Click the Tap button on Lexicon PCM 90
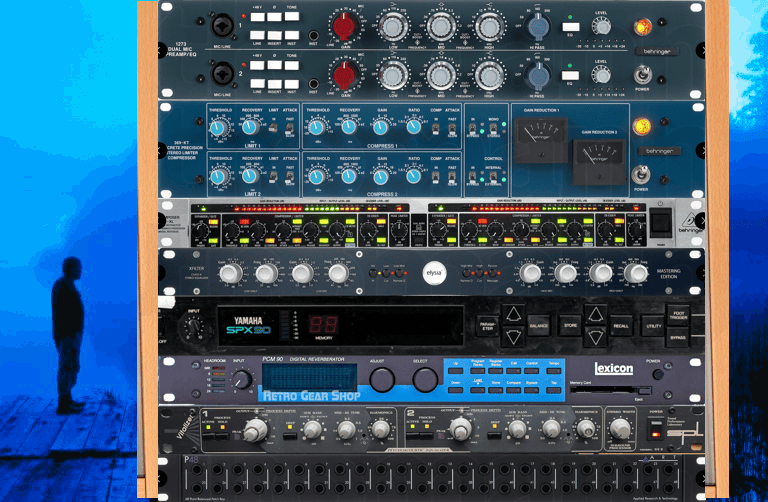Viewport: 768px width, 502px height. (x=554, y=390)
